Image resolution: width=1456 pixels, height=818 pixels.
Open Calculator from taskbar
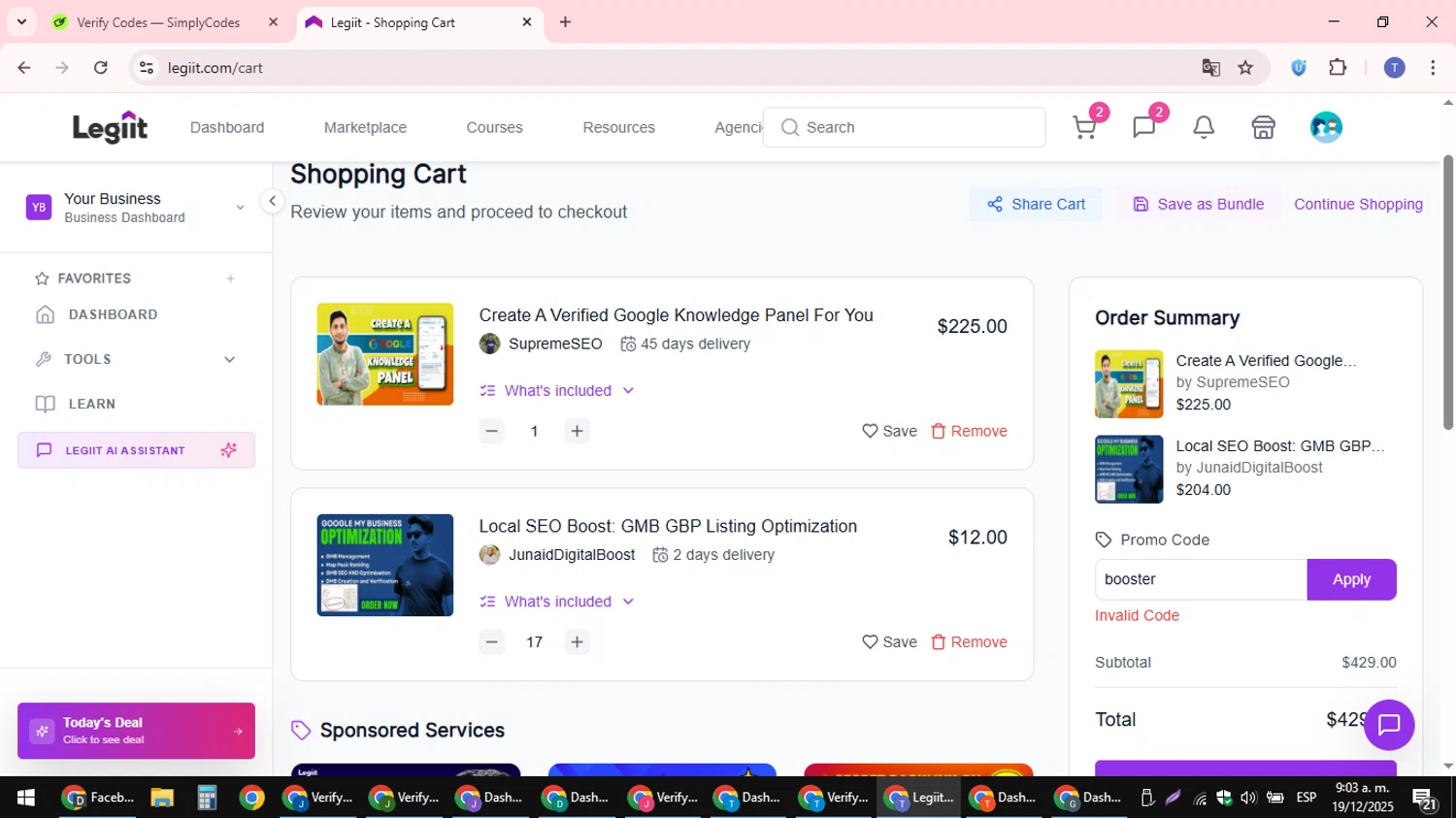(207, 798)
